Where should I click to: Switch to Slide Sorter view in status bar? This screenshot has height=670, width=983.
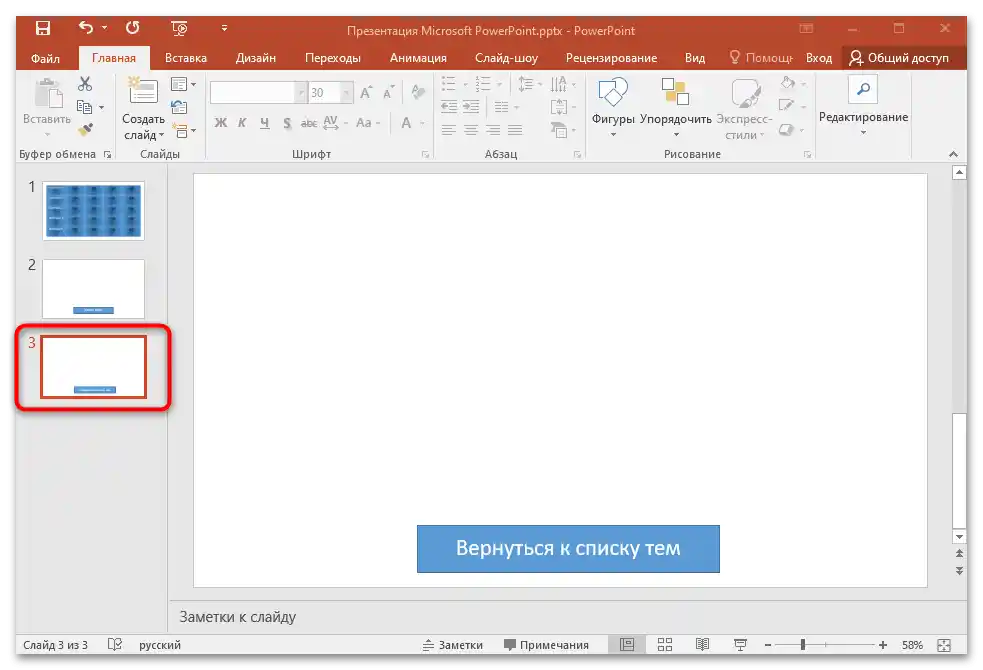(665, 644)
